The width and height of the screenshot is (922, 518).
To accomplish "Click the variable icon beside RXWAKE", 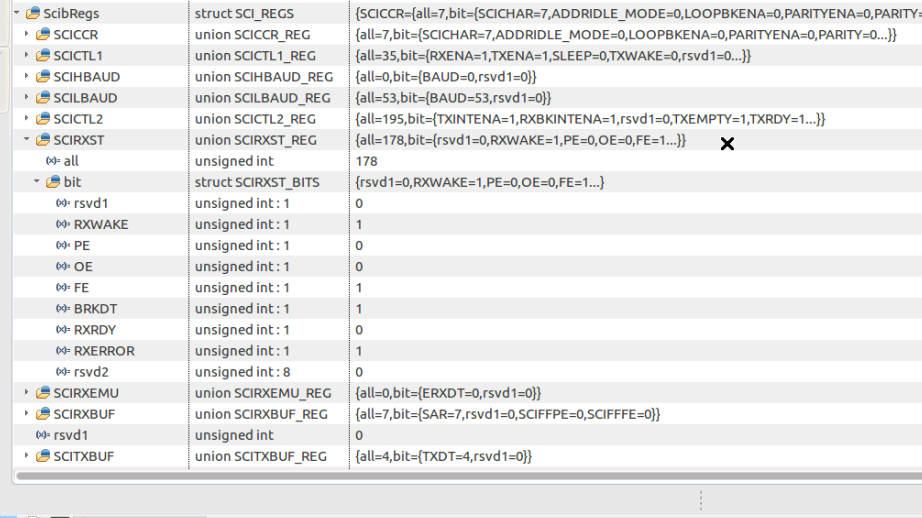I will (x=63, y=224).
